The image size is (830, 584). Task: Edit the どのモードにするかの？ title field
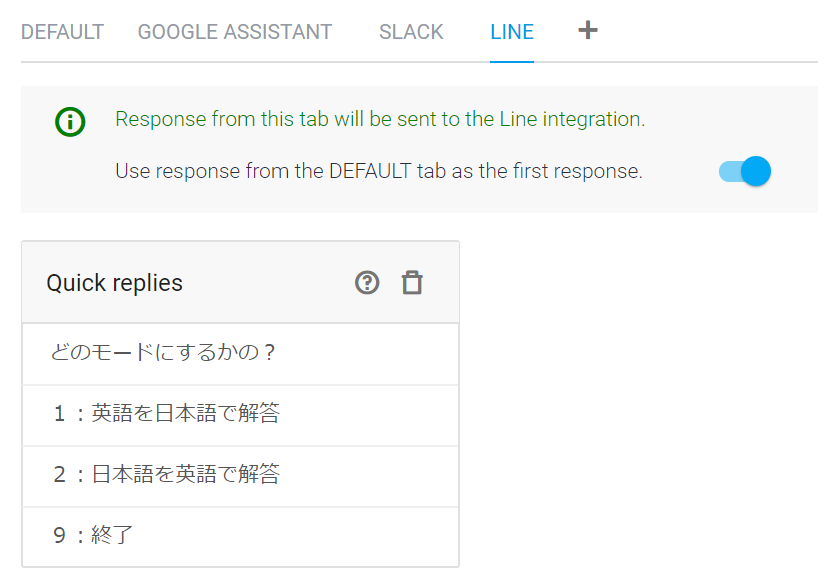[240, 354]
